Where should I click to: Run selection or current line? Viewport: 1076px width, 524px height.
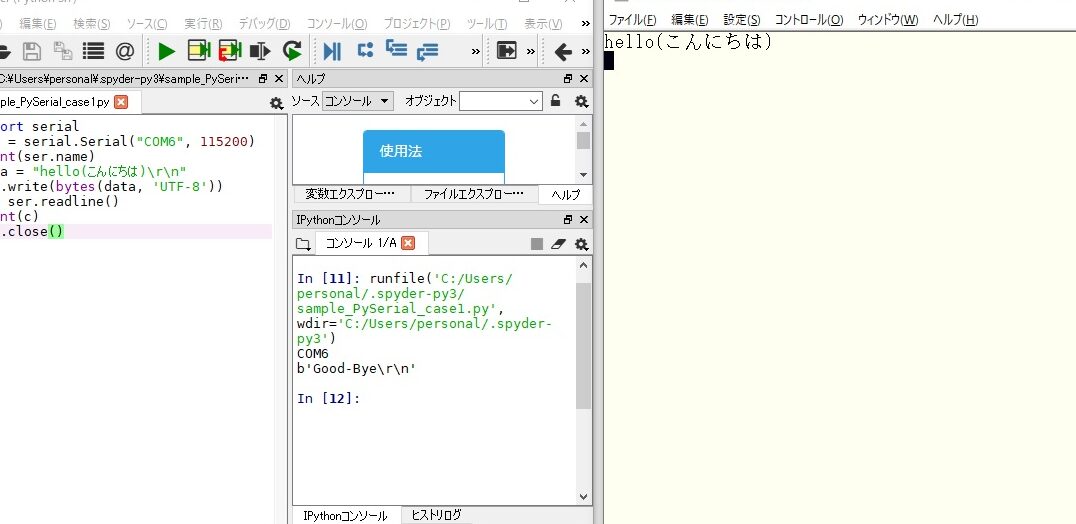coord(260,51)
